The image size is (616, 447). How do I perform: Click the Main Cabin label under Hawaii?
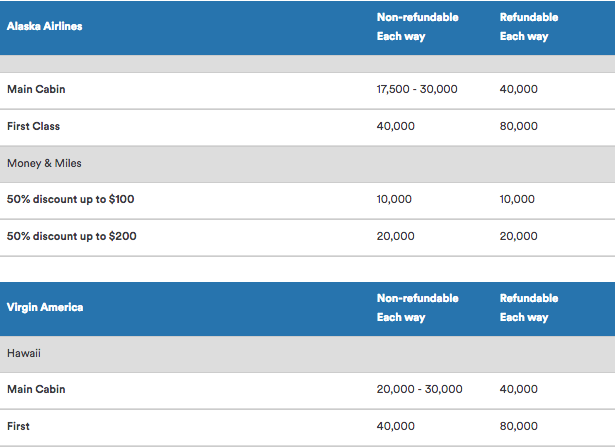tap(36, 390)
